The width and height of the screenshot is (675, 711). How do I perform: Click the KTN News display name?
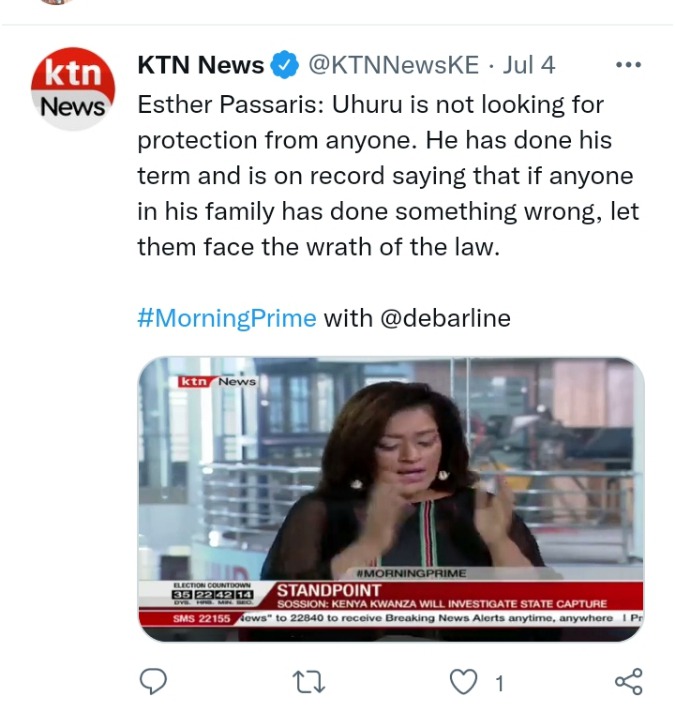[200, 65]
